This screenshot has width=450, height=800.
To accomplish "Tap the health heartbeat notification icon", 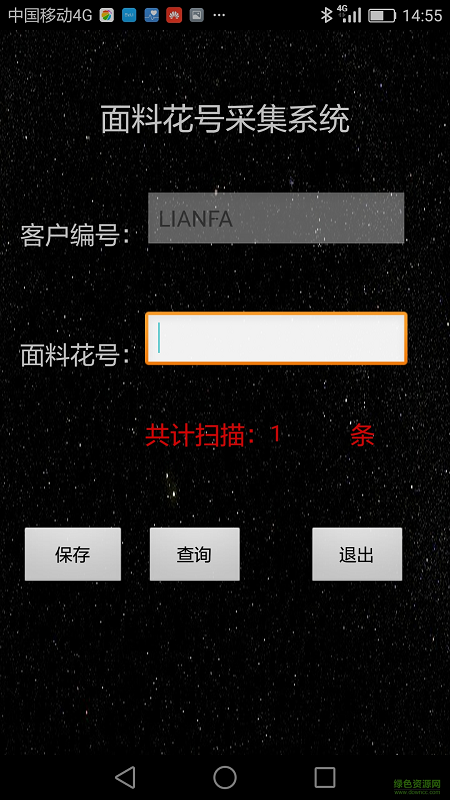I will click(152, 15).
